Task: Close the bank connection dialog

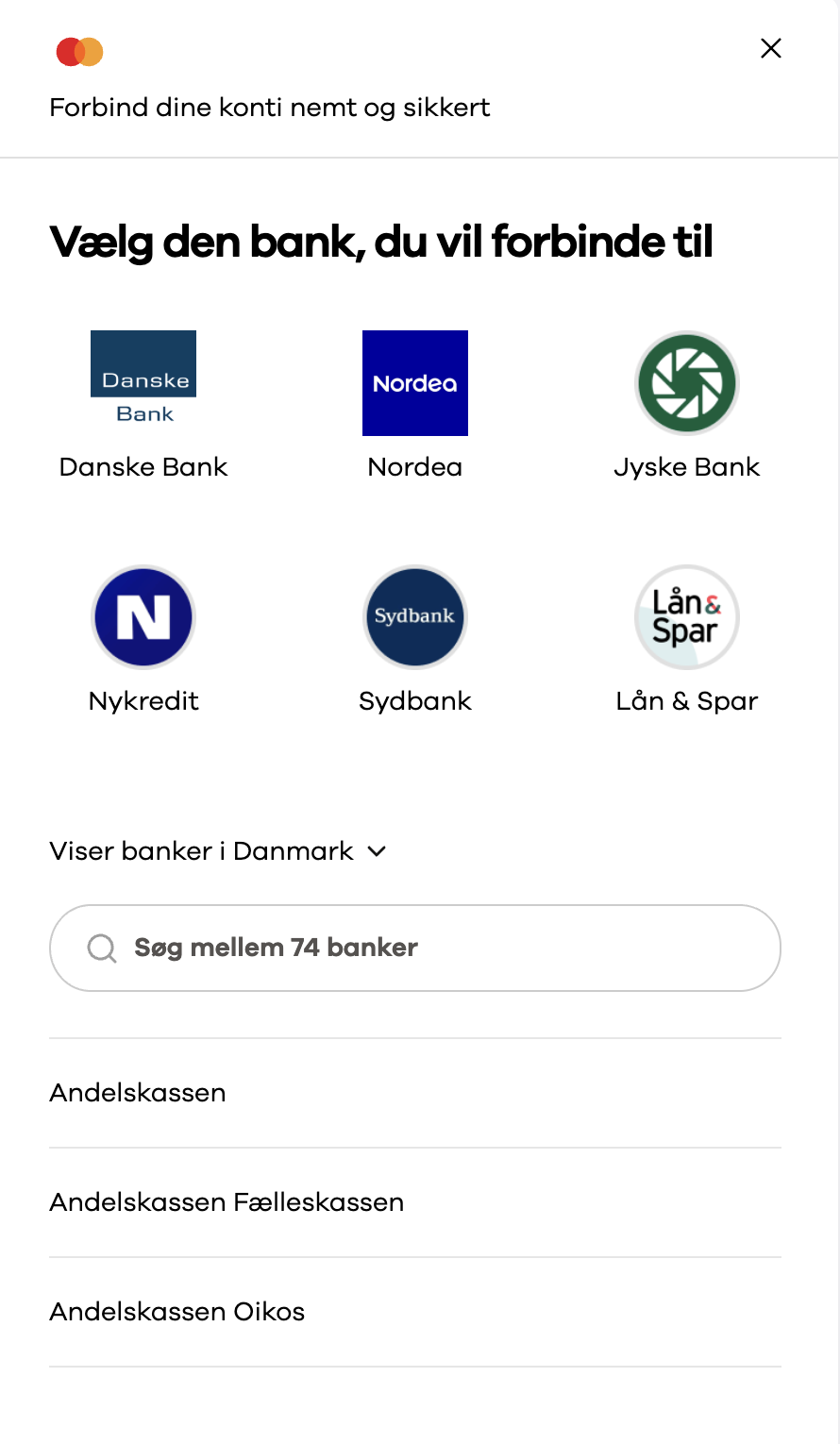Action: (771, 48)
